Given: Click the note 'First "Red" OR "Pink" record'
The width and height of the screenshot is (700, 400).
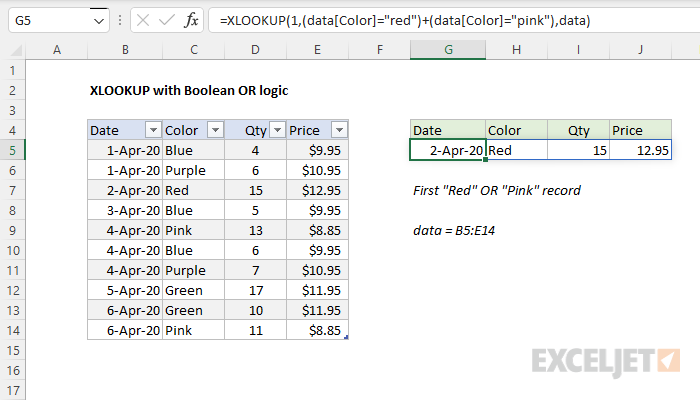Looking at the screenshot, I should point(497,191).
